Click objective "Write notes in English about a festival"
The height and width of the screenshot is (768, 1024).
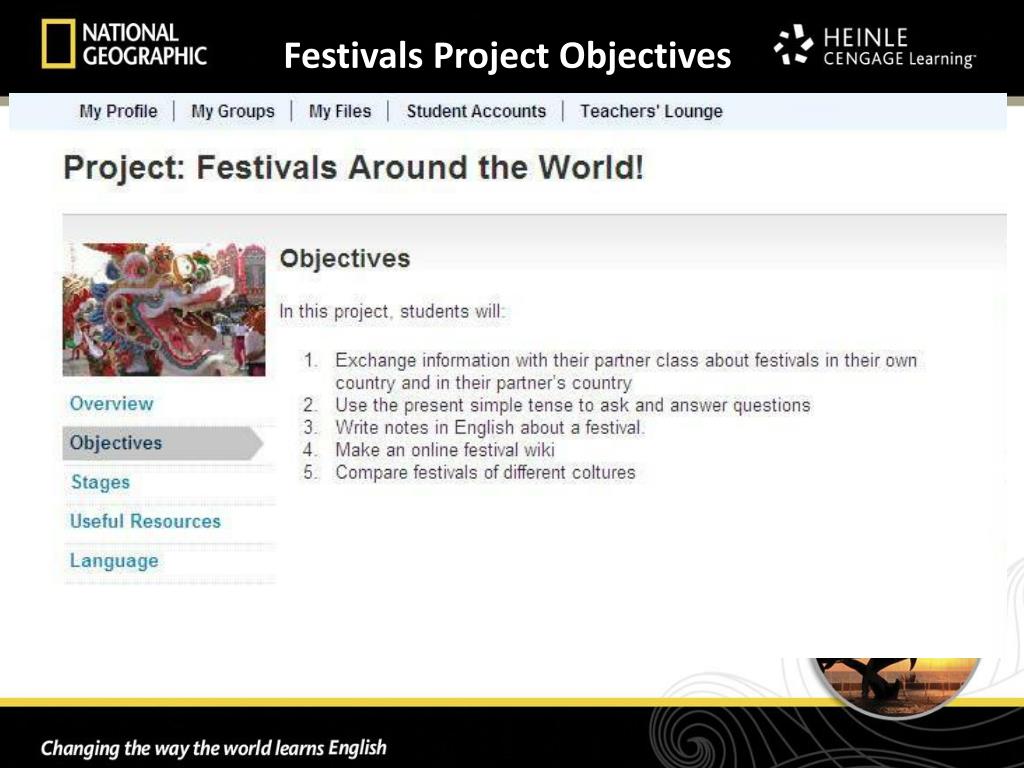(490, 428)
